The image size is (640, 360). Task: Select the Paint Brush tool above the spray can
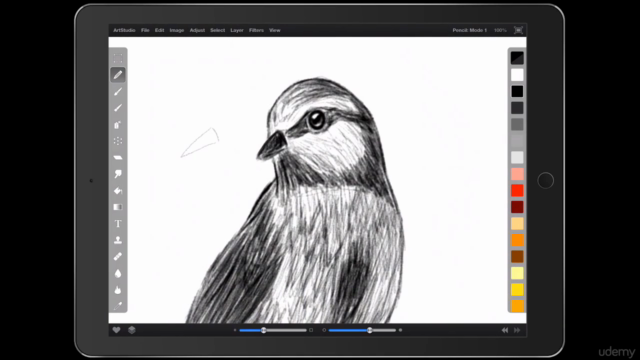(x=118, y=108)
